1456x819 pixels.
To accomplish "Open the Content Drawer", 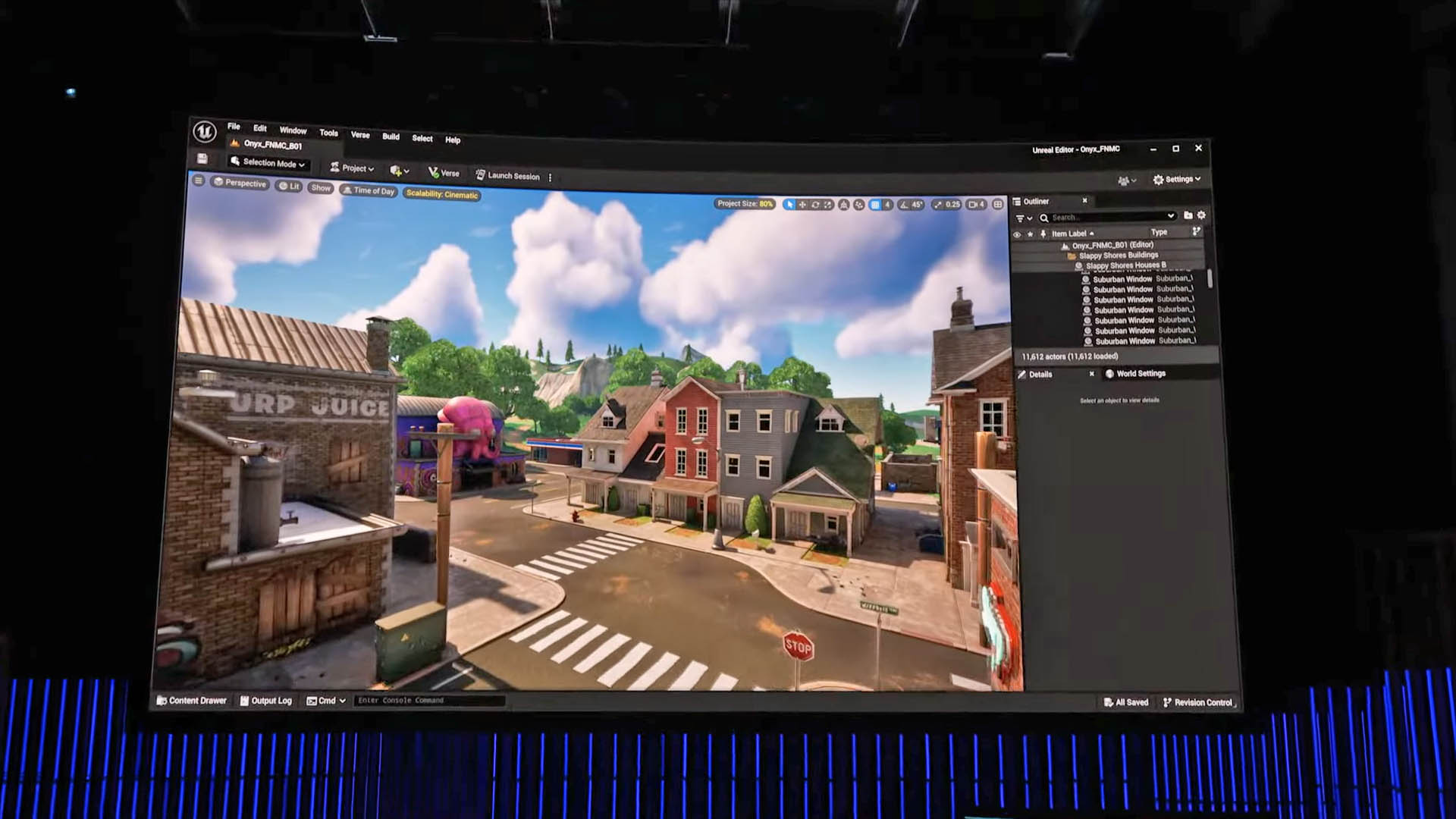I will (x=191, y=701).
